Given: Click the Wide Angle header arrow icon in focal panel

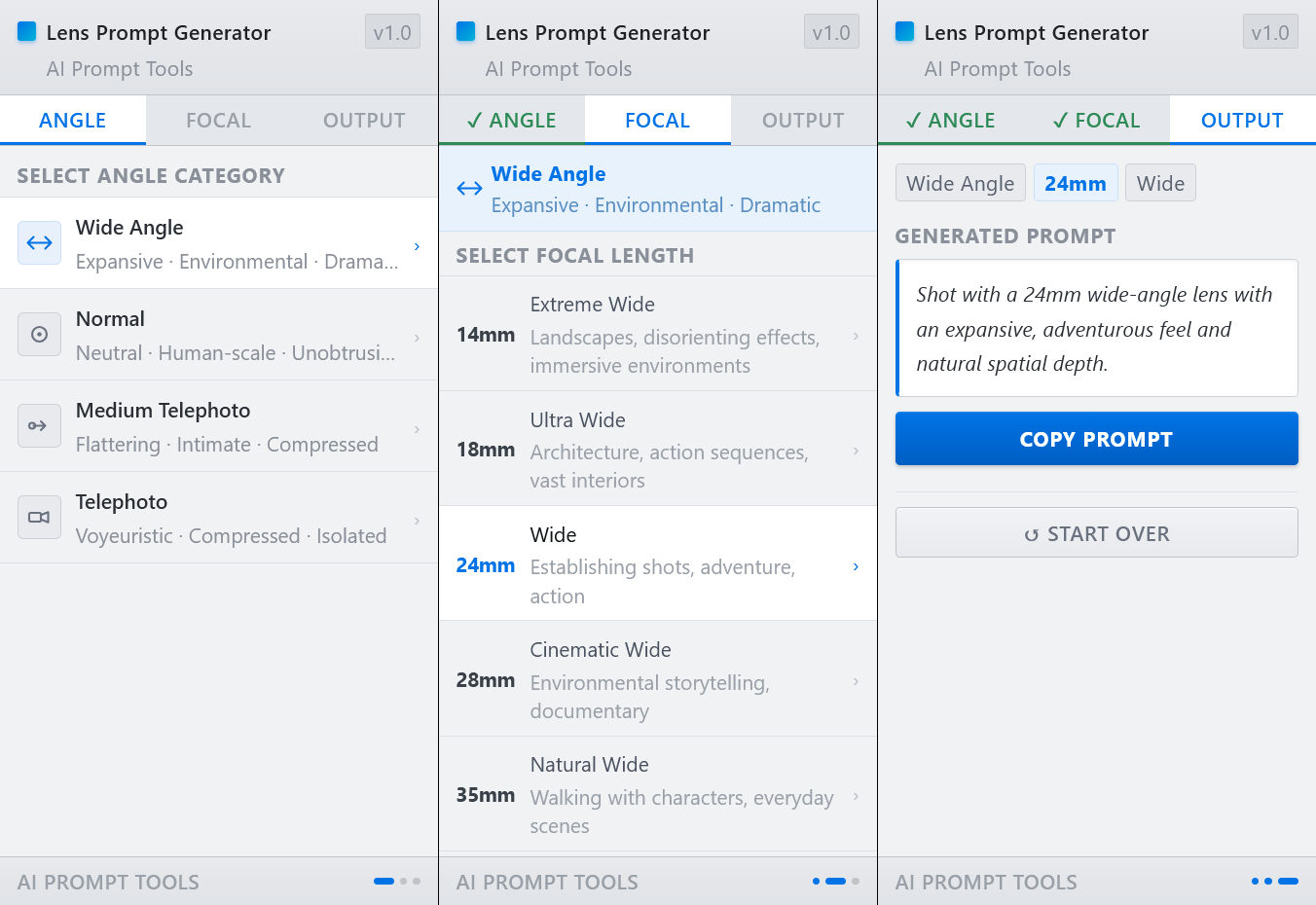Looking at the screenshot, I should (x=469, y=189).
